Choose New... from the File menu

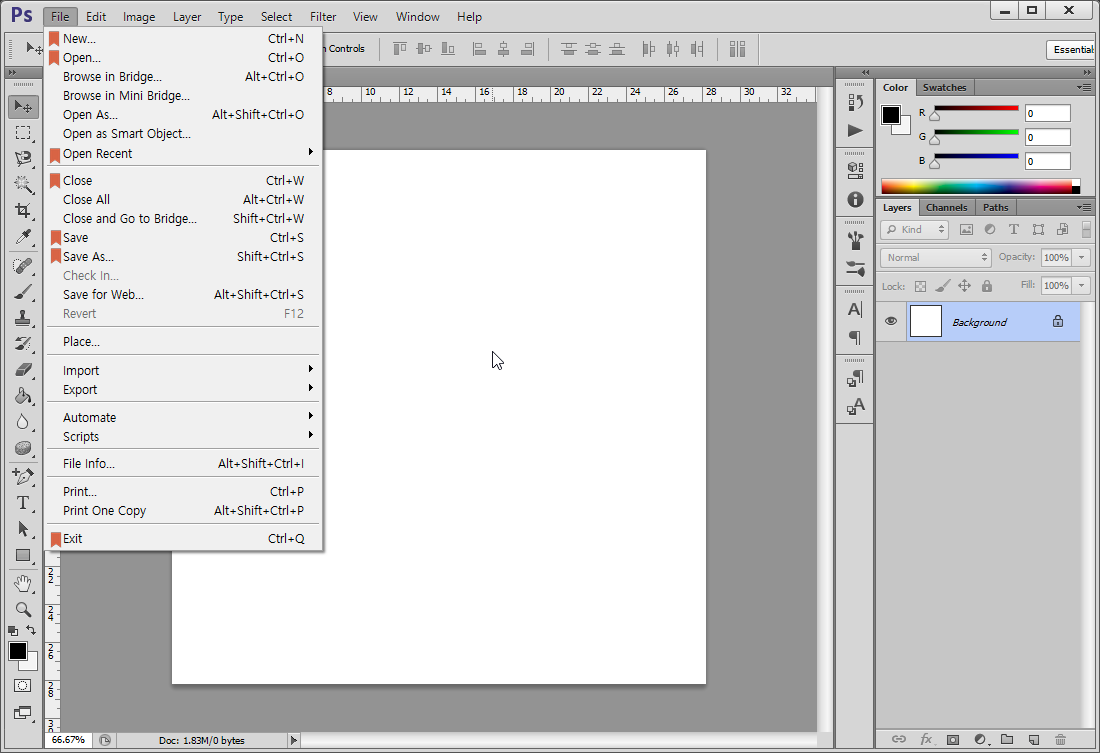click(184, 39)
